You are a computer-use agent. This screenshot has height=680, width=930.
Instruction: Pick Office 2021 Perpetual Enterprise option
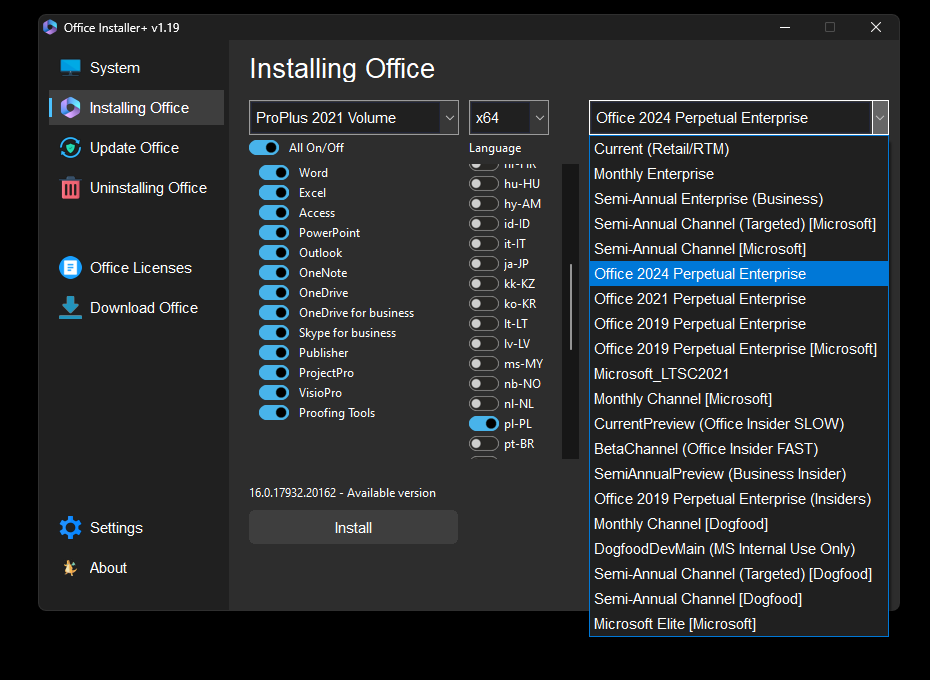coord(738,299)
